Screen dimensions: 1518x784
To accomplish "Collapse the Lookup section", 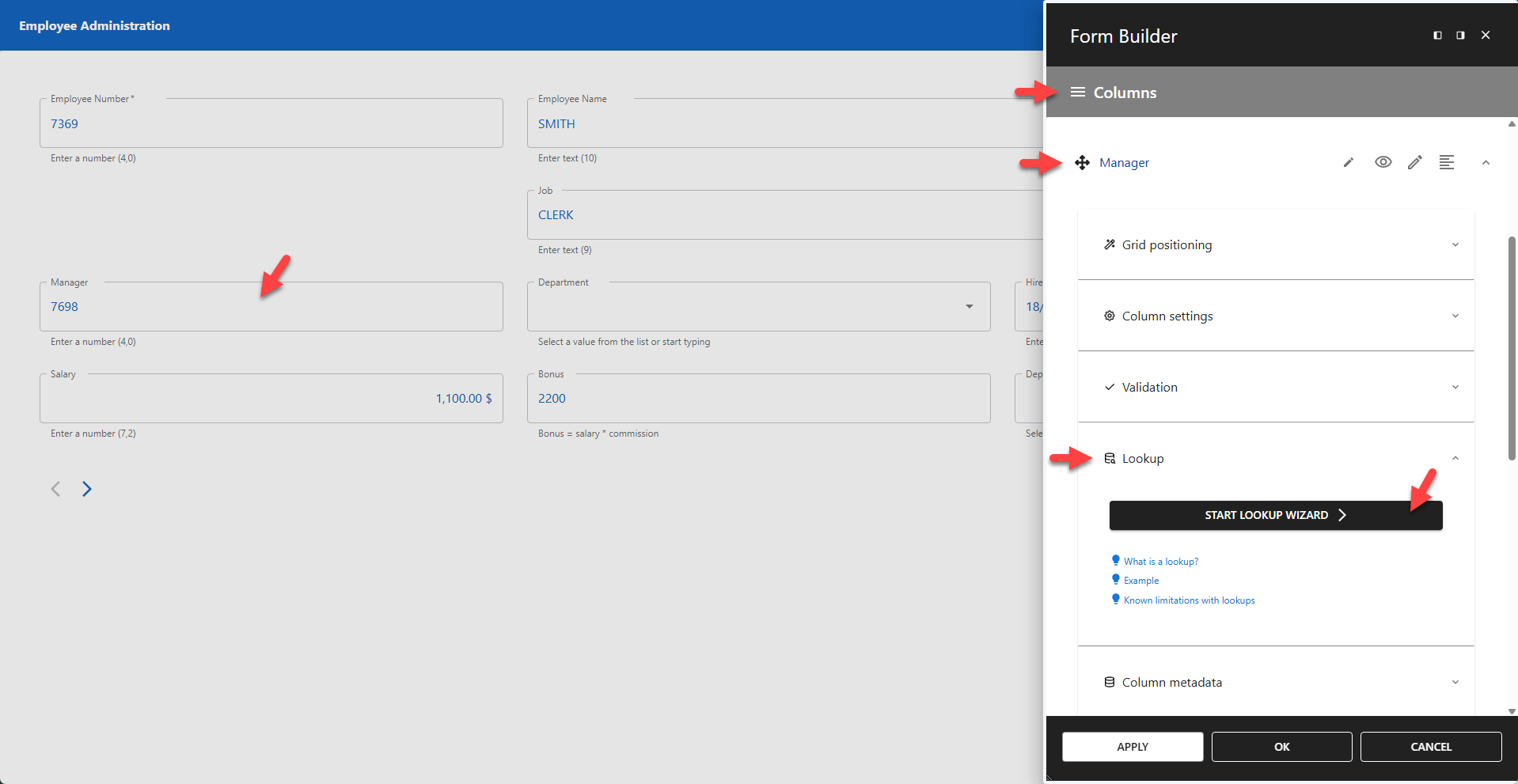I will (1455, 458).
